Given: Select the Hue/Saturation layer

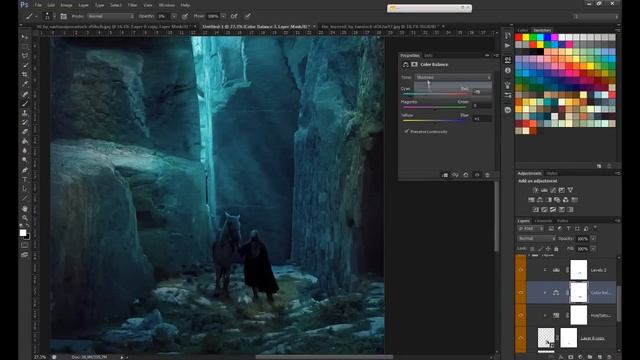Looking at the screenshot, I should pos(571,315).
